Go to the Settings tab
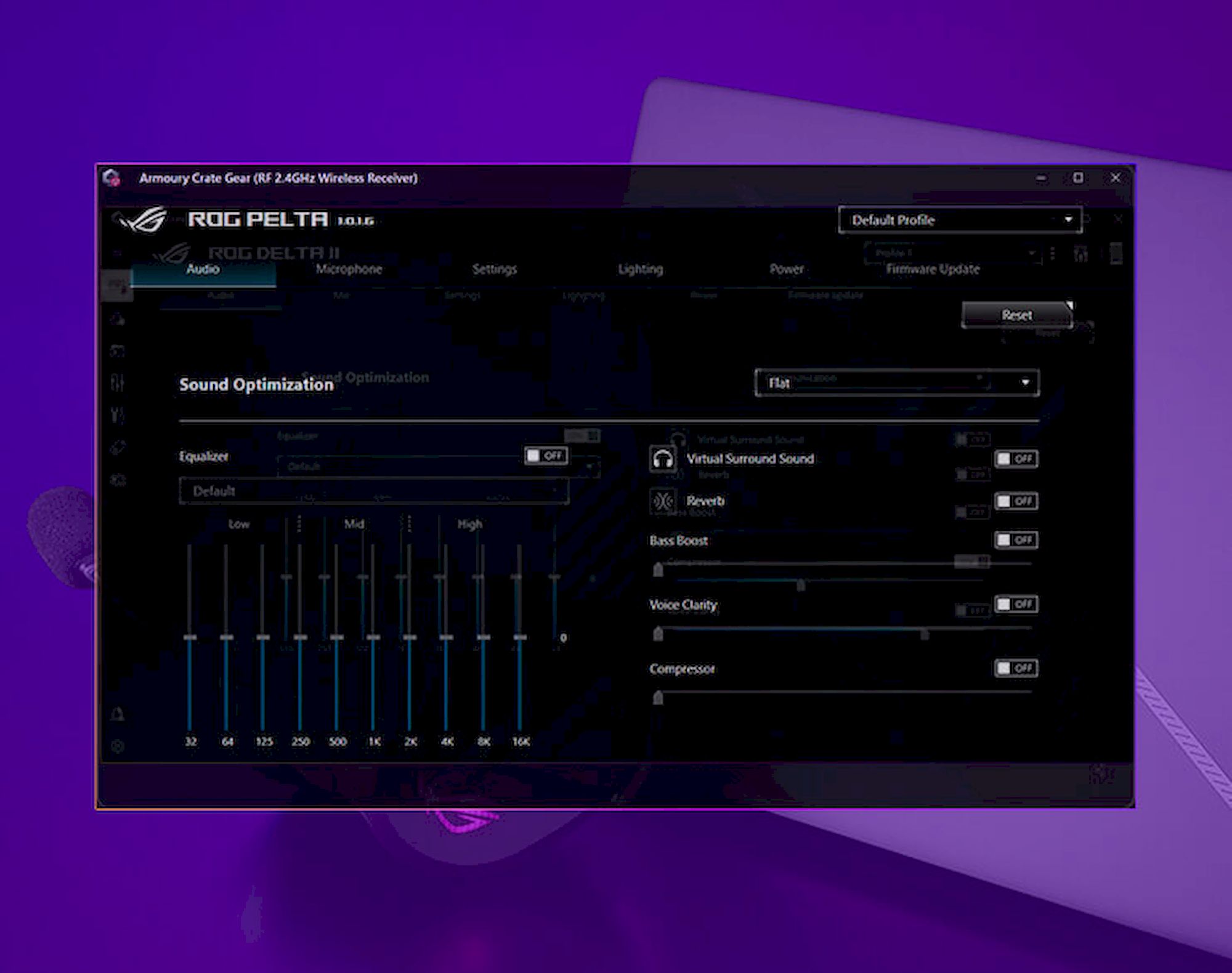1232x973 pixels. 495,269
